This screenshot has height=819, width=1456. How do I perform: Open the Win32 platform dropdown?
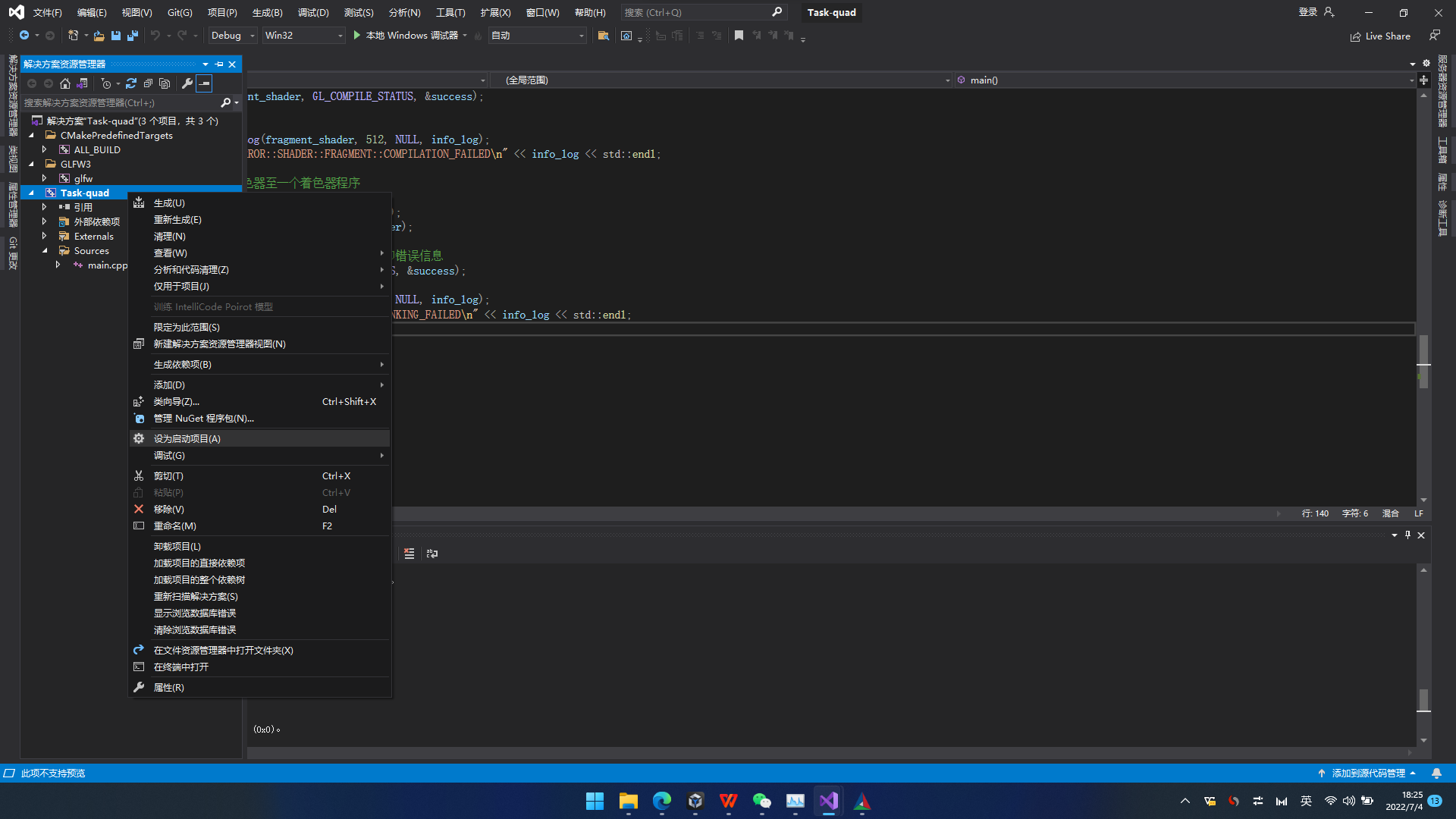click(x=303, y=36)
